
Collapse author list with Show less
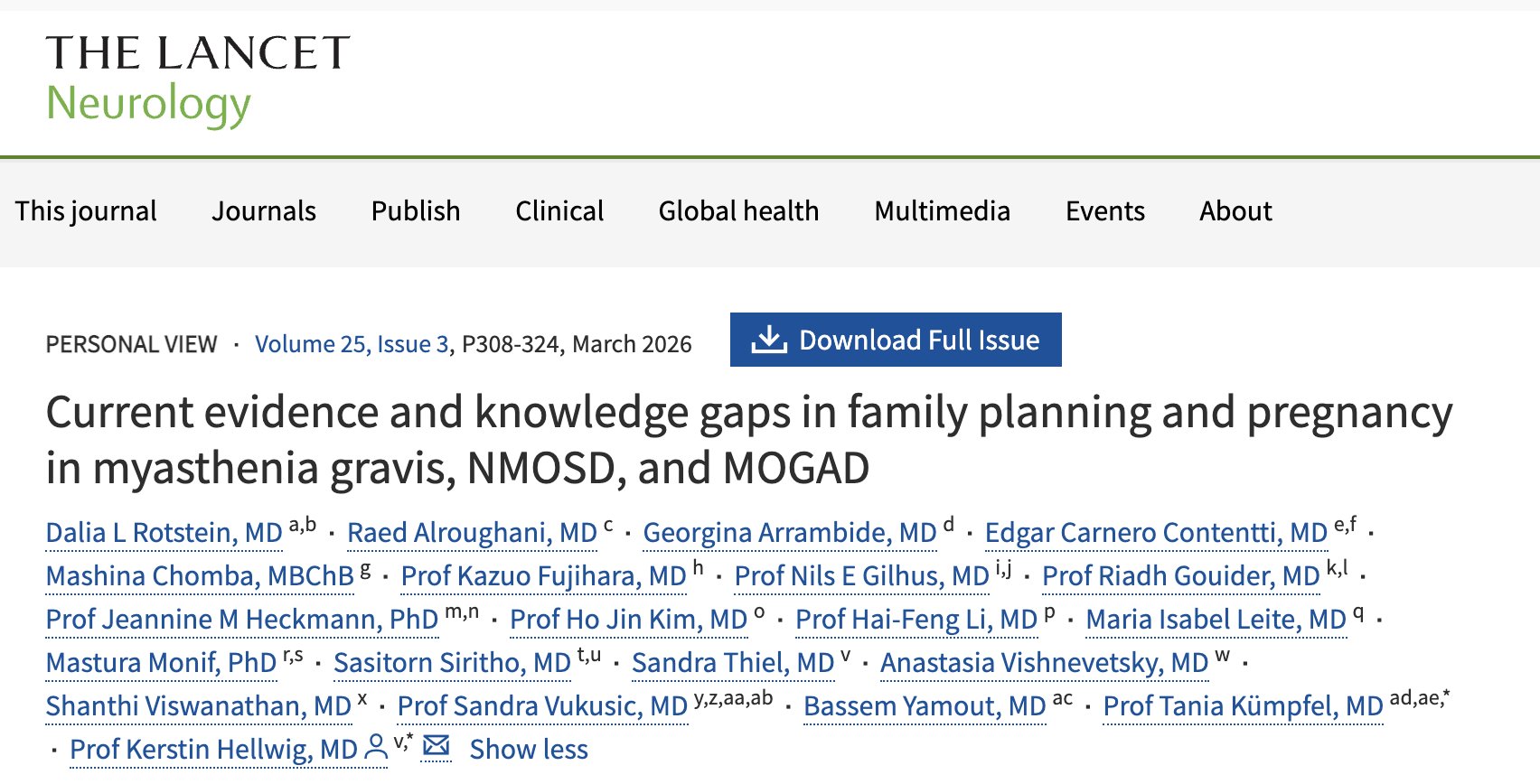529,750
